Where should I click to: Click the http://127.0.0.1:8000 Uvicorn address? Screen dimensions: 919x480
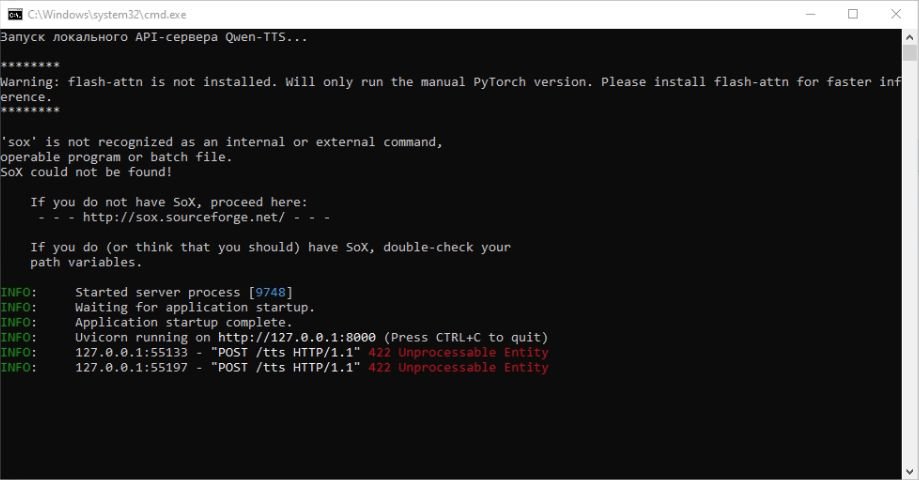pyautogui.click(x=297, y=338)
